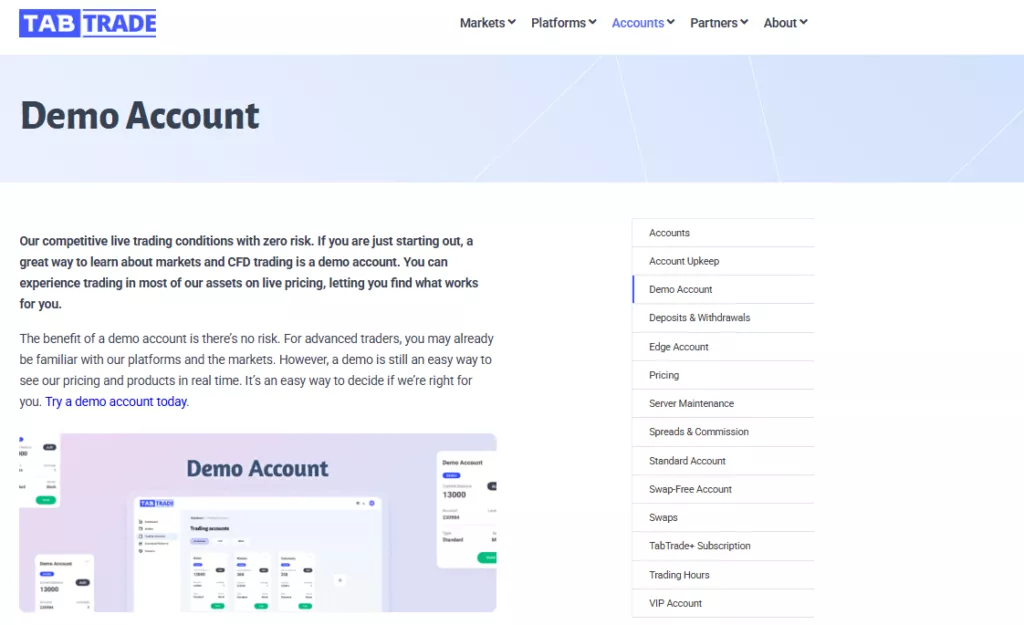The height and width of the screenshot is (625, 1024).
Task: Expand the About dropdown chevron
Action: click(803, 22)
